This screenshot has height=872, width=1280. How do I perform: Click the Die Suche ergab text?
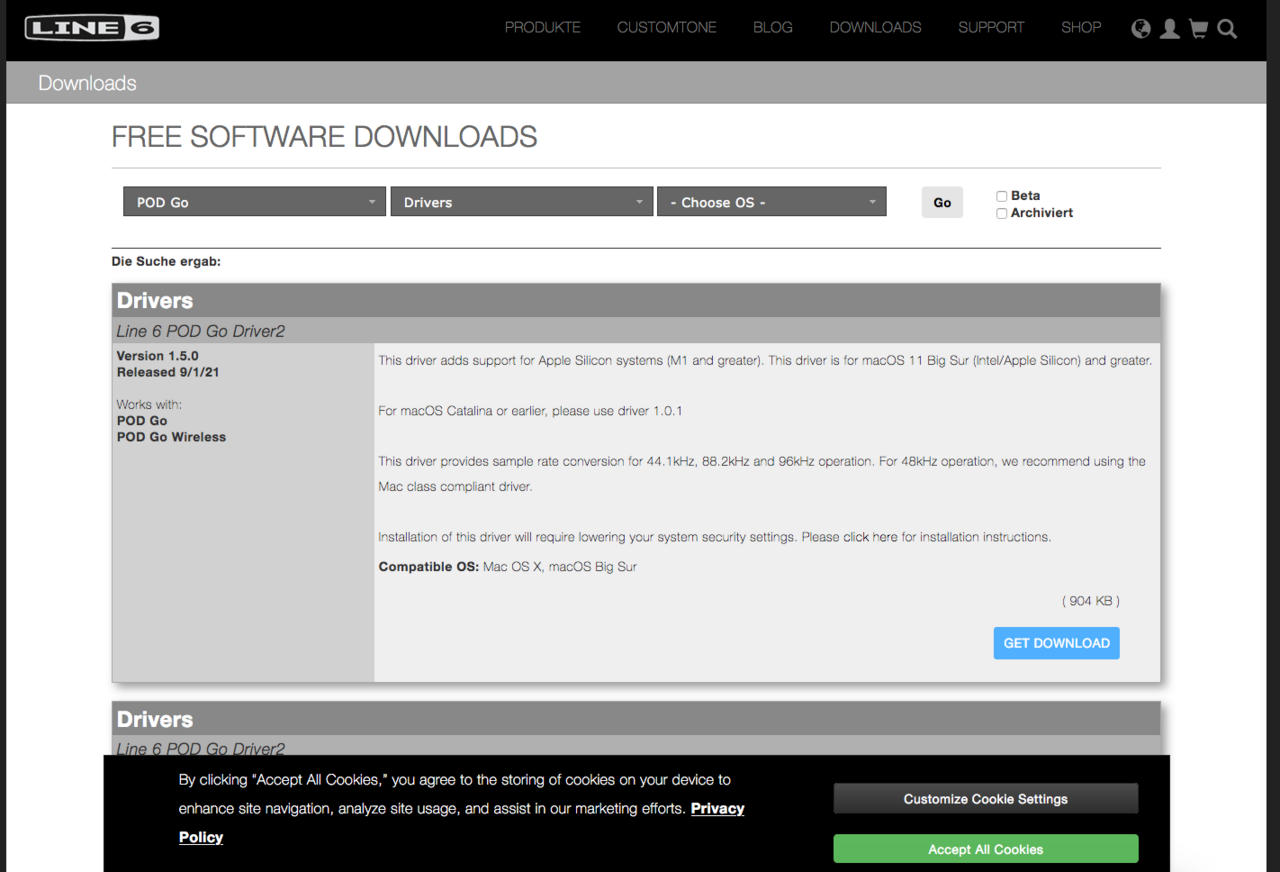(x=166, y=262)
